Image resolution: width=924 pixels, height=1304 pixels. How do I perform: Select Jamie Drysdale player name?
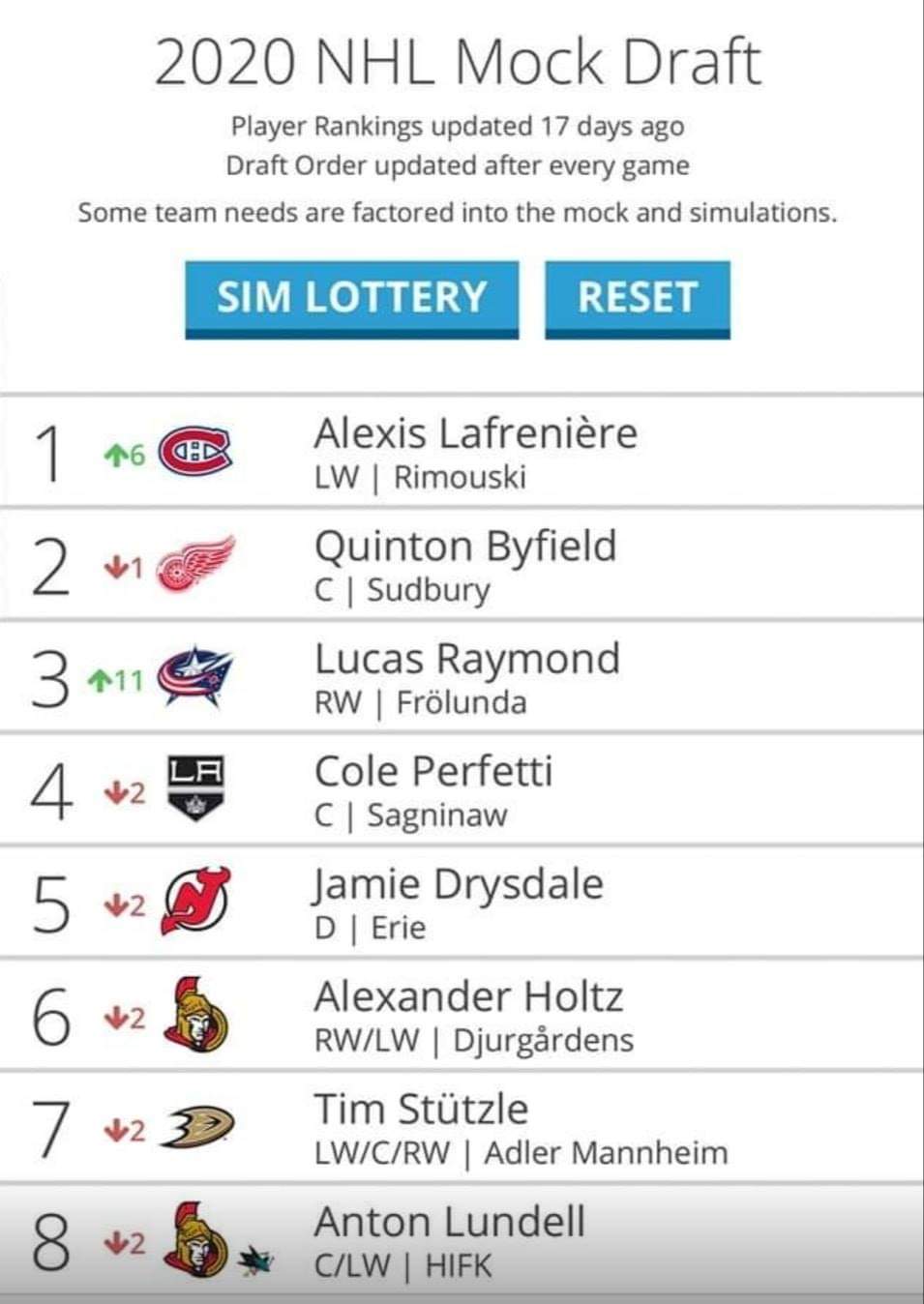[x=458, y=885]
